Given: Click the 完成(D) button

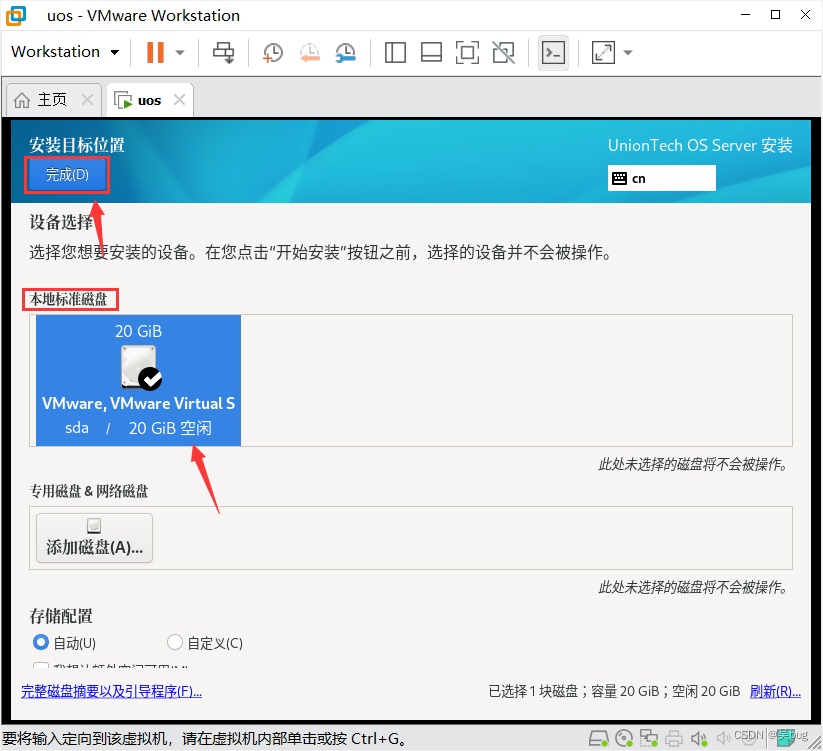Looking at the screenshot, I should [67, 175].
